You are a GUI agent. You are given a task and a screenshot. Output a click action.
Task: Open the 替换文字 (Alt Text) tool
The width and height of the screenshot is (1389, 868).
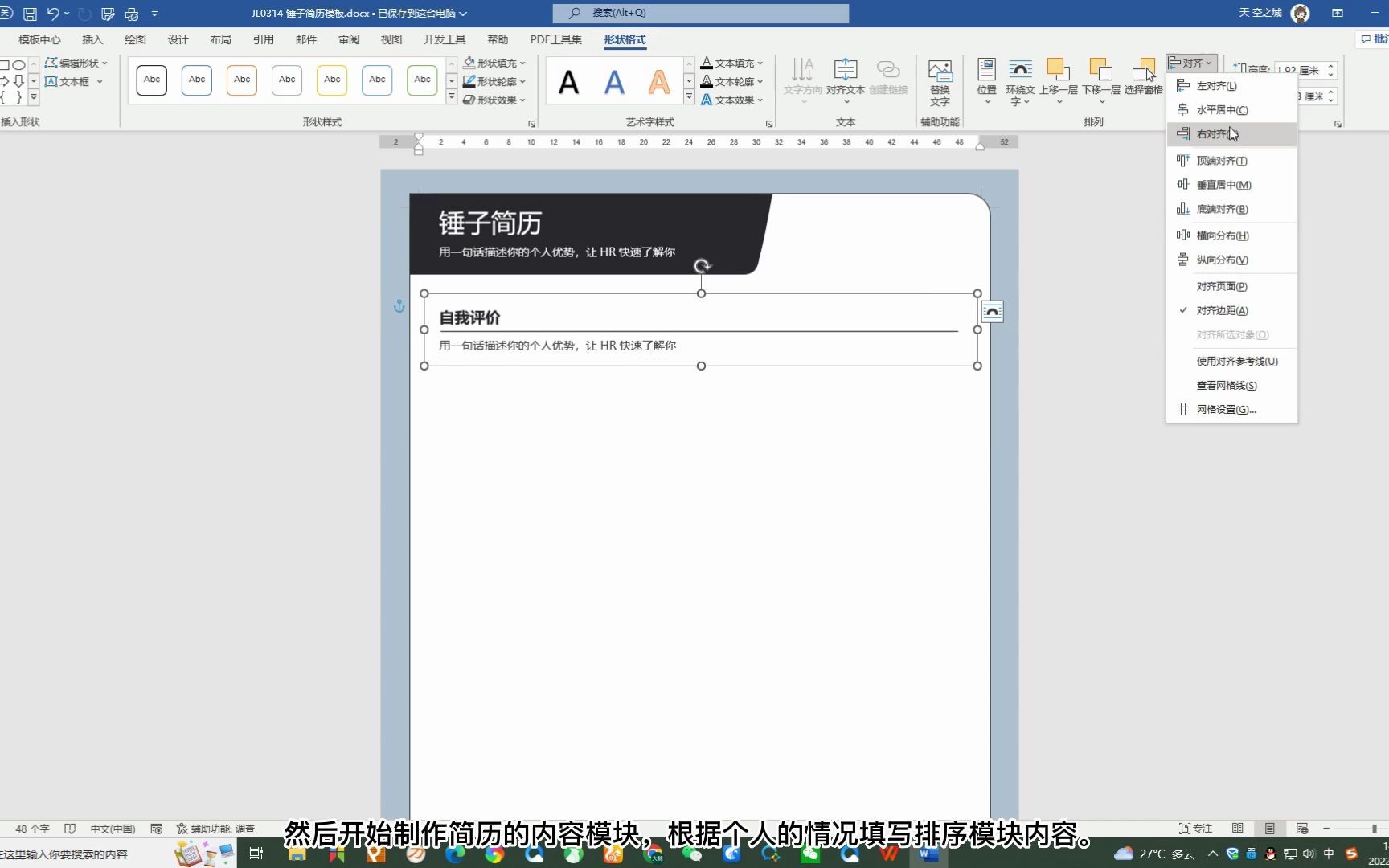click(939, 76)
